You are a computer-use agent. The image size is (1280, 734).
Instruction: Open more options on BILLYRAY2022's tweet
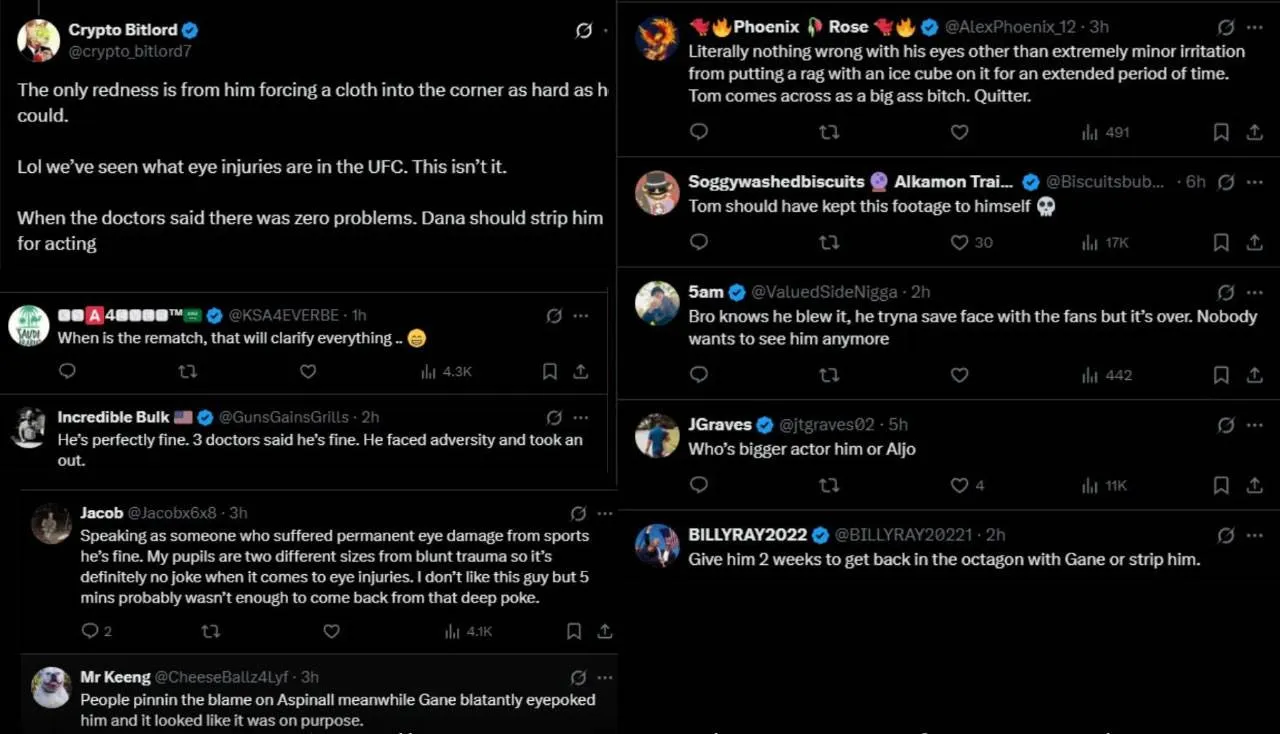point(1254,535)
